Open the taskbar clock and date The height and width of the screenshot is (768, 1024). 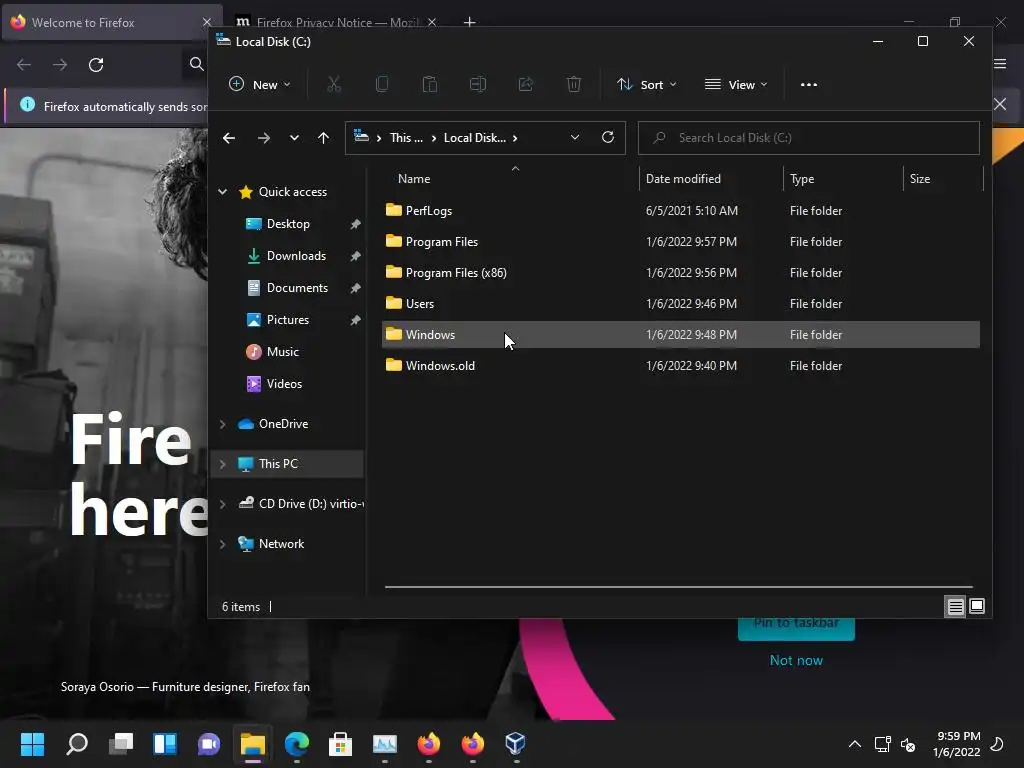pos(957,744)
